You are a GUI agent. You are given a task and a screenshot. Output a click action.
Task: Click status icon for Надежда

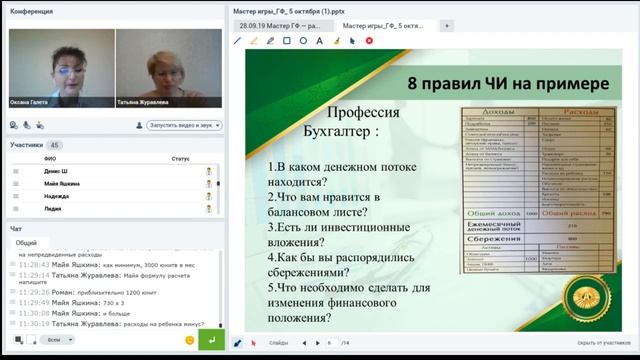(x=209, y=196)
